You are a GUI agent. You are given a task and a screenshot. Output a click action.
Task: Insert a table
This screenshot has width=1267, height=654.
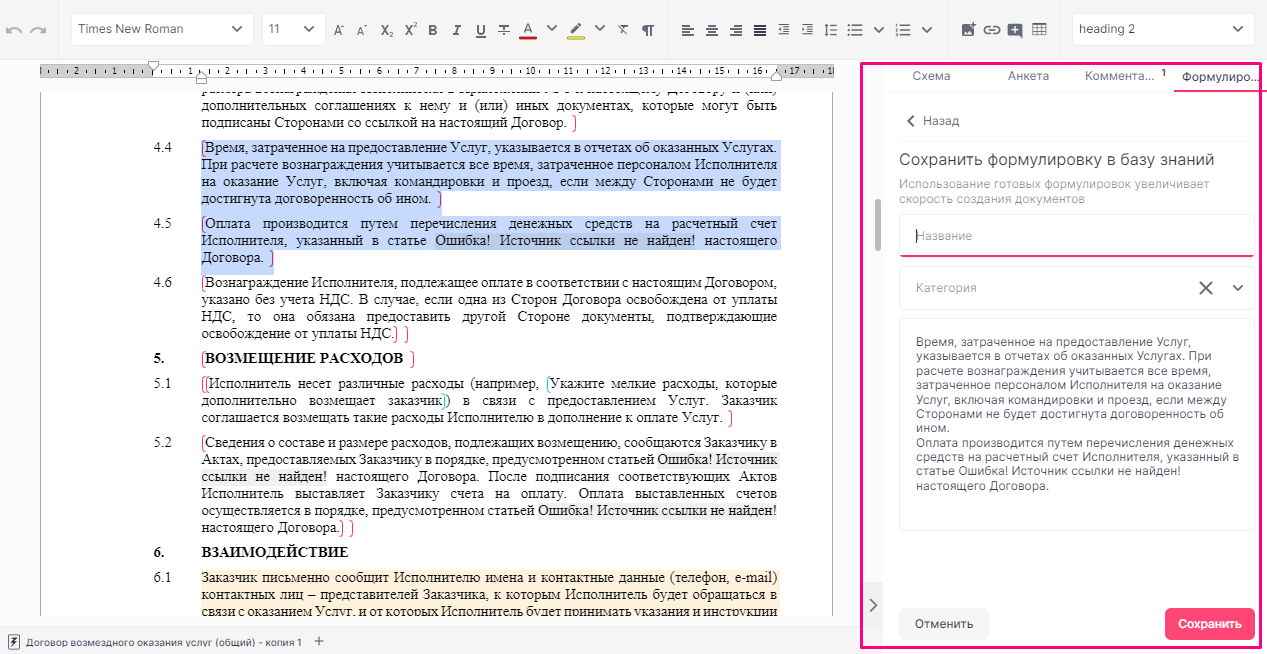click(1039, 30)
